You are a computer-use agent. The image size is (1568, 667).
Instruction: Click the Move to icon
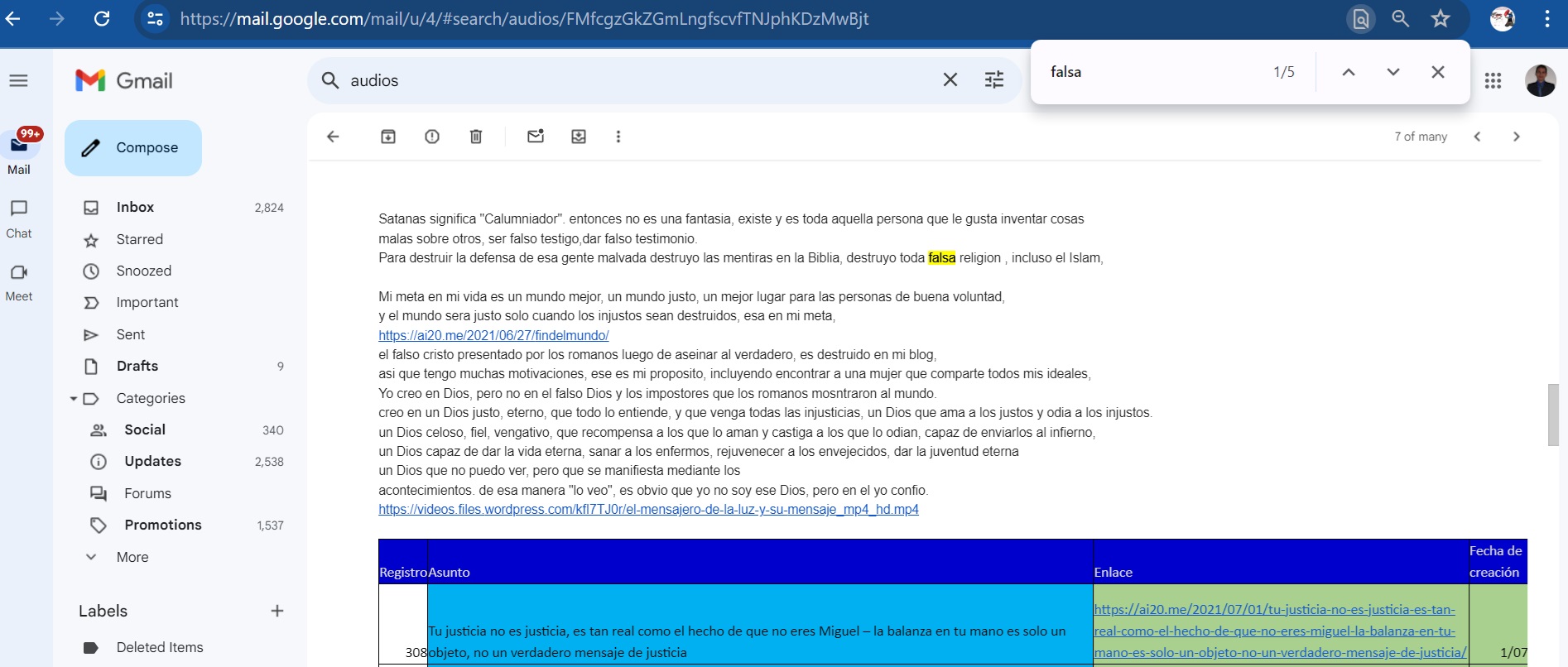[579, 137]
